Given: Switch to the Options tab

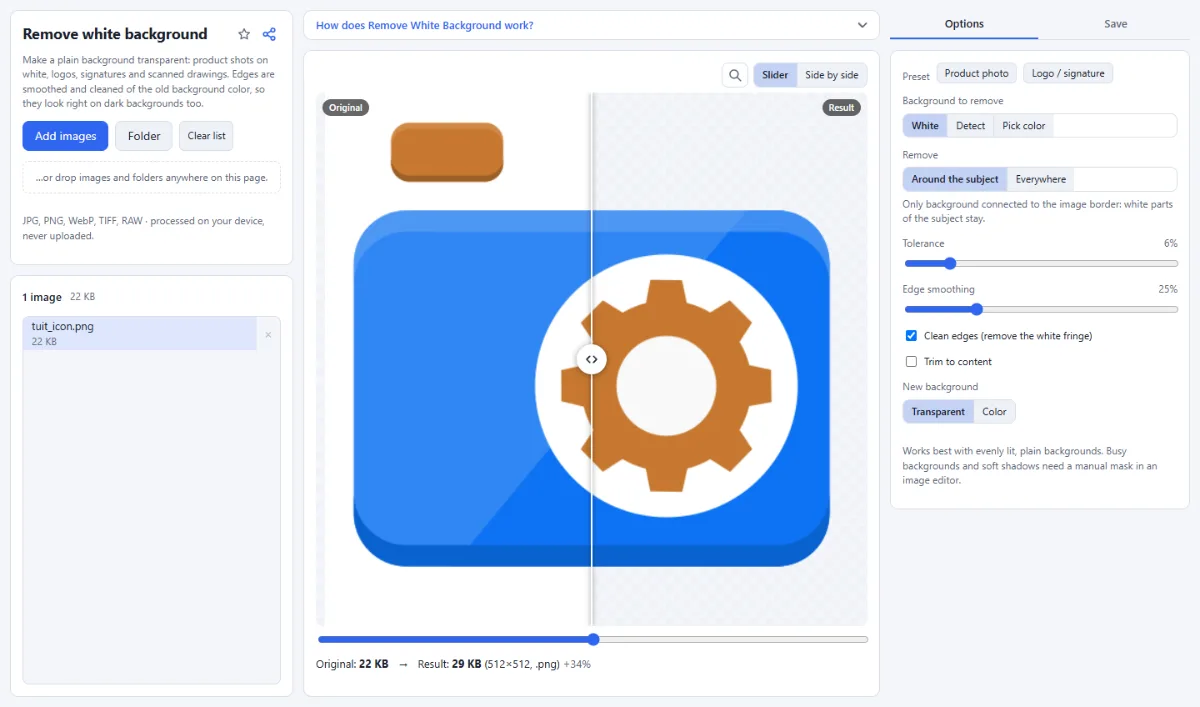Looking at the screenshot, I should tap(964, 24).
